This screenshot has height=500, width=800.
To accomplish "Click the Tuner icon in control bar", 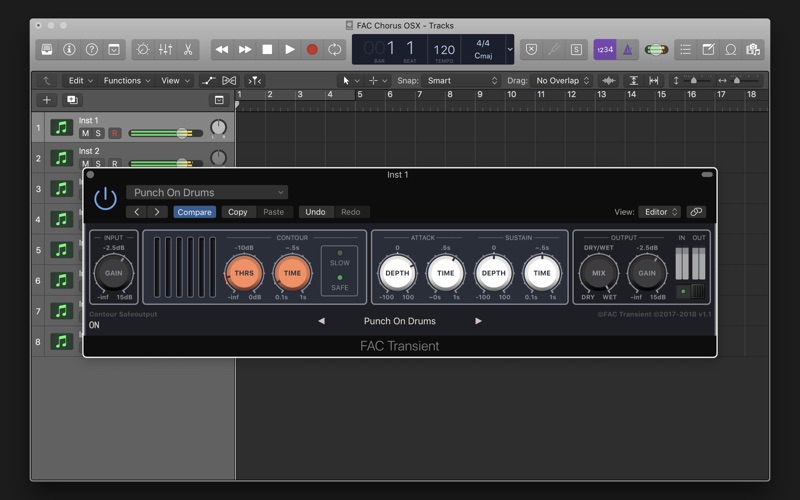I will (x=554, y=49).
